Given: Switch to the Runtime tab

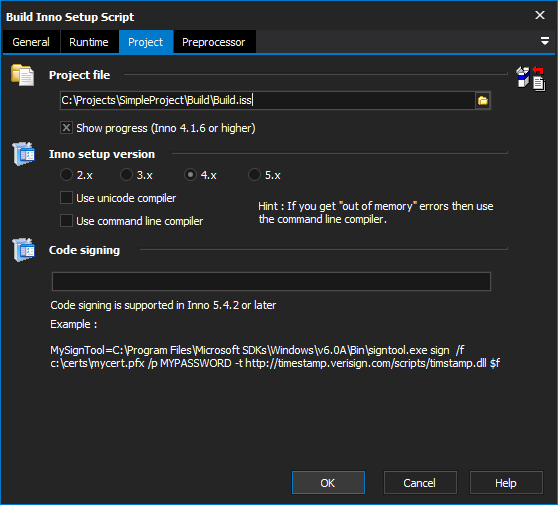Looking at the screenshot, I should [89, 42].
